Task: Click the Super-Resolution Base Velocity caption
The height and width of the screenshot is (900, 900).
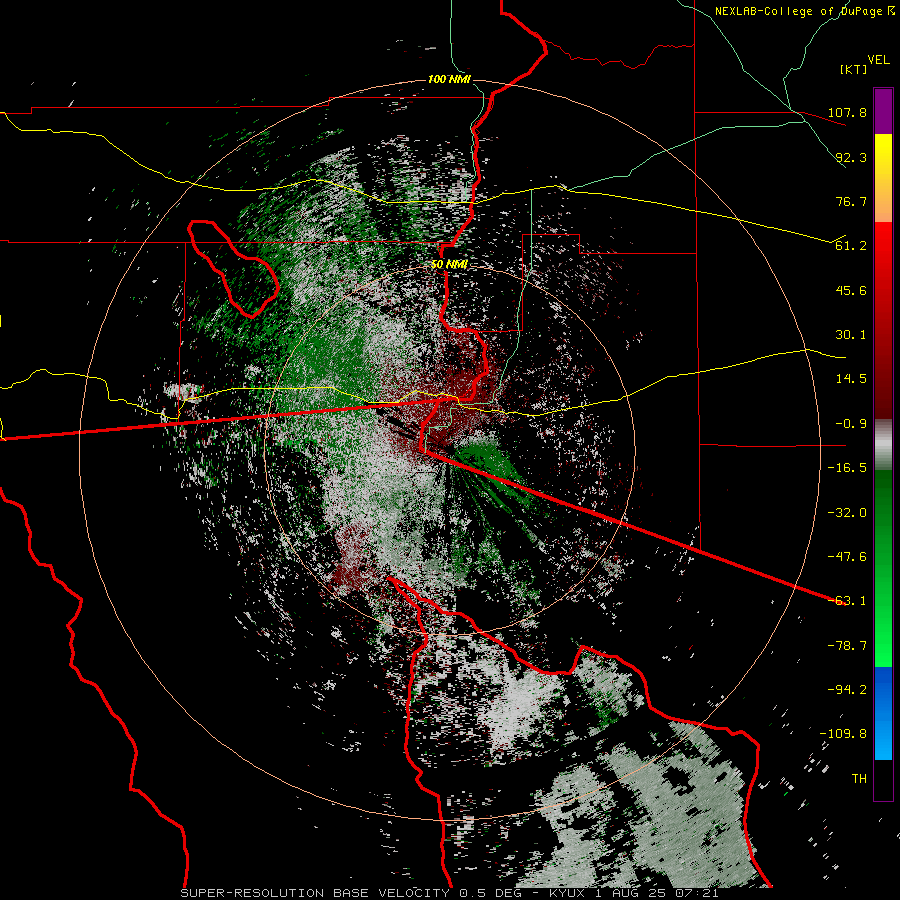Action: pos(449,893)
